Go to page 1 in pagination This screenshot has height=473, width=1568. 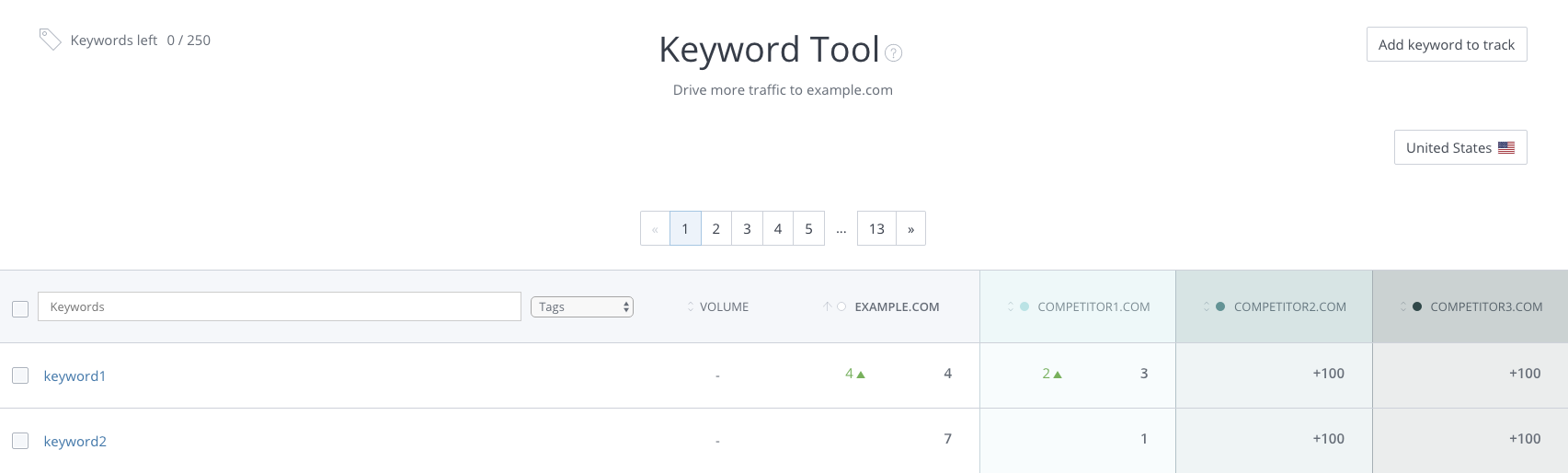(x=685, y=228)
